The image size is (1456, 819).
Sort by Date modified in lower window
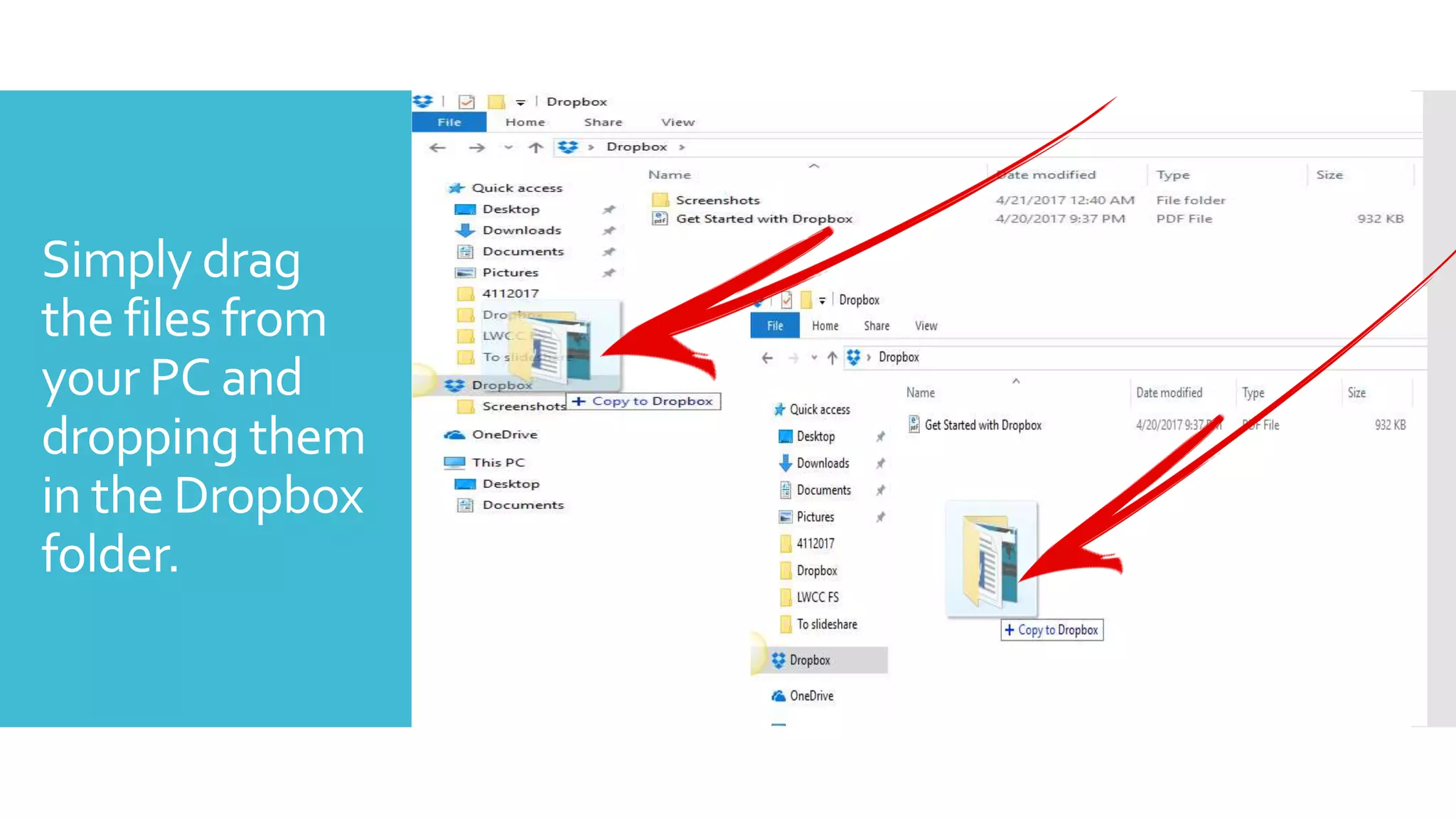point(1169,392)
